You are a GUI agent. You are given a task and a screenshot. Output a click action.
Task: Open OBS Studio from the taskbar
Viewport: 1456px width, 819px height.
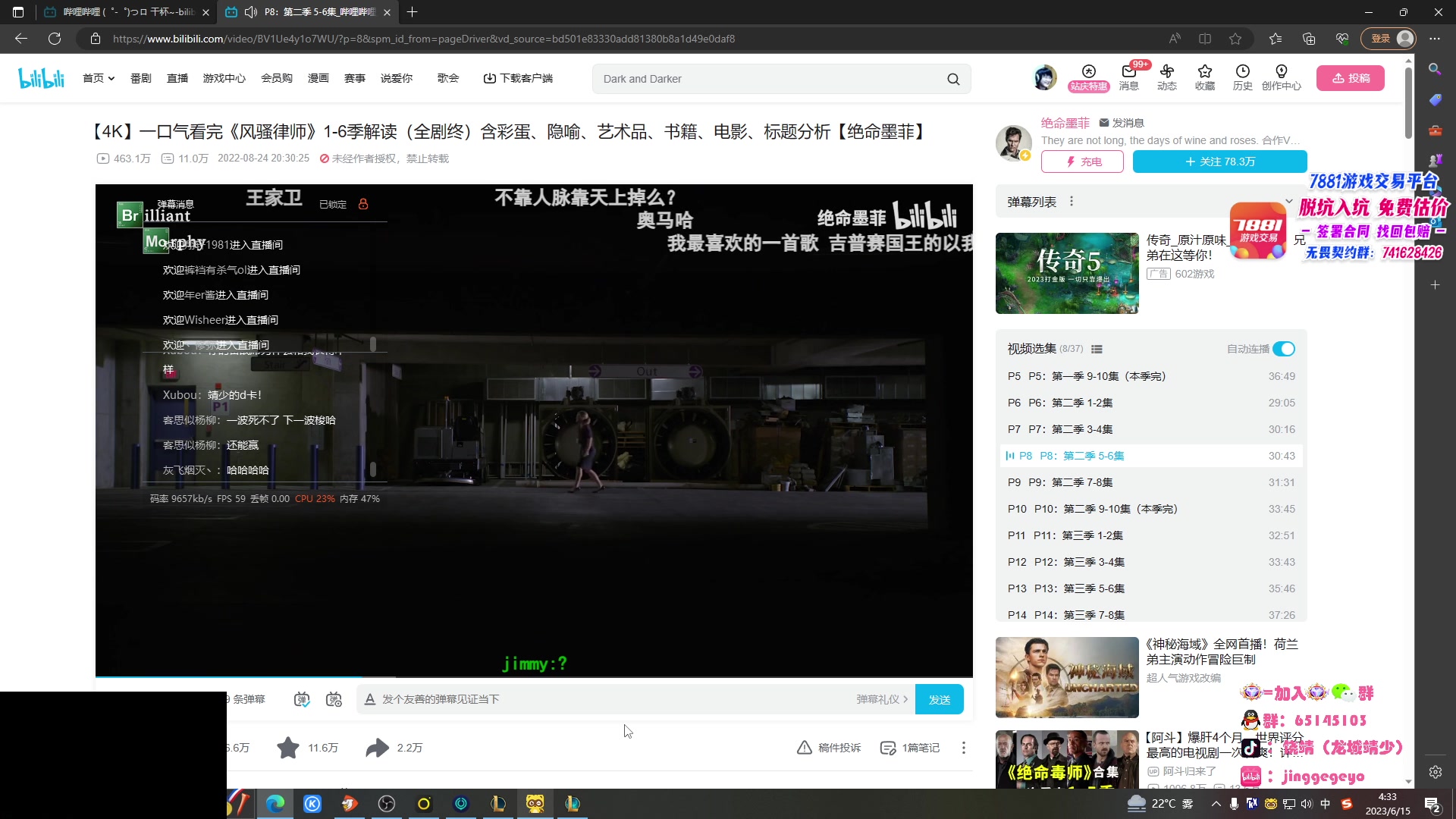pos(387,804)
